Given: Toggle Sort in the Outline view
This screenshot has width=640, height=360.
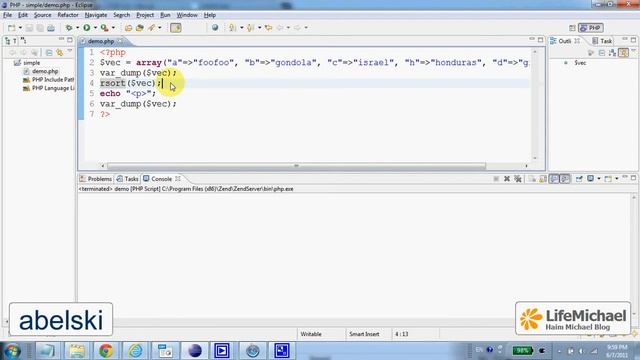Looking at the screenshot, I should point(612,53).
